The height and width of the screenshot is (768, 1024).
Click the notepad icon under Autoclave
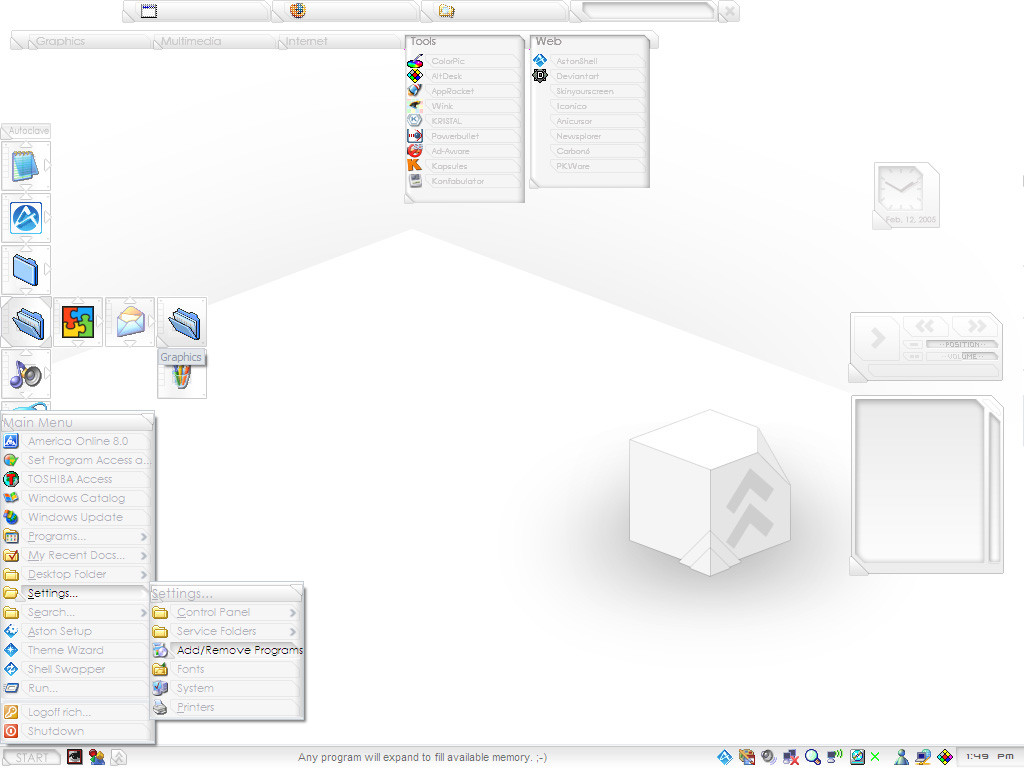pos(25,166)
